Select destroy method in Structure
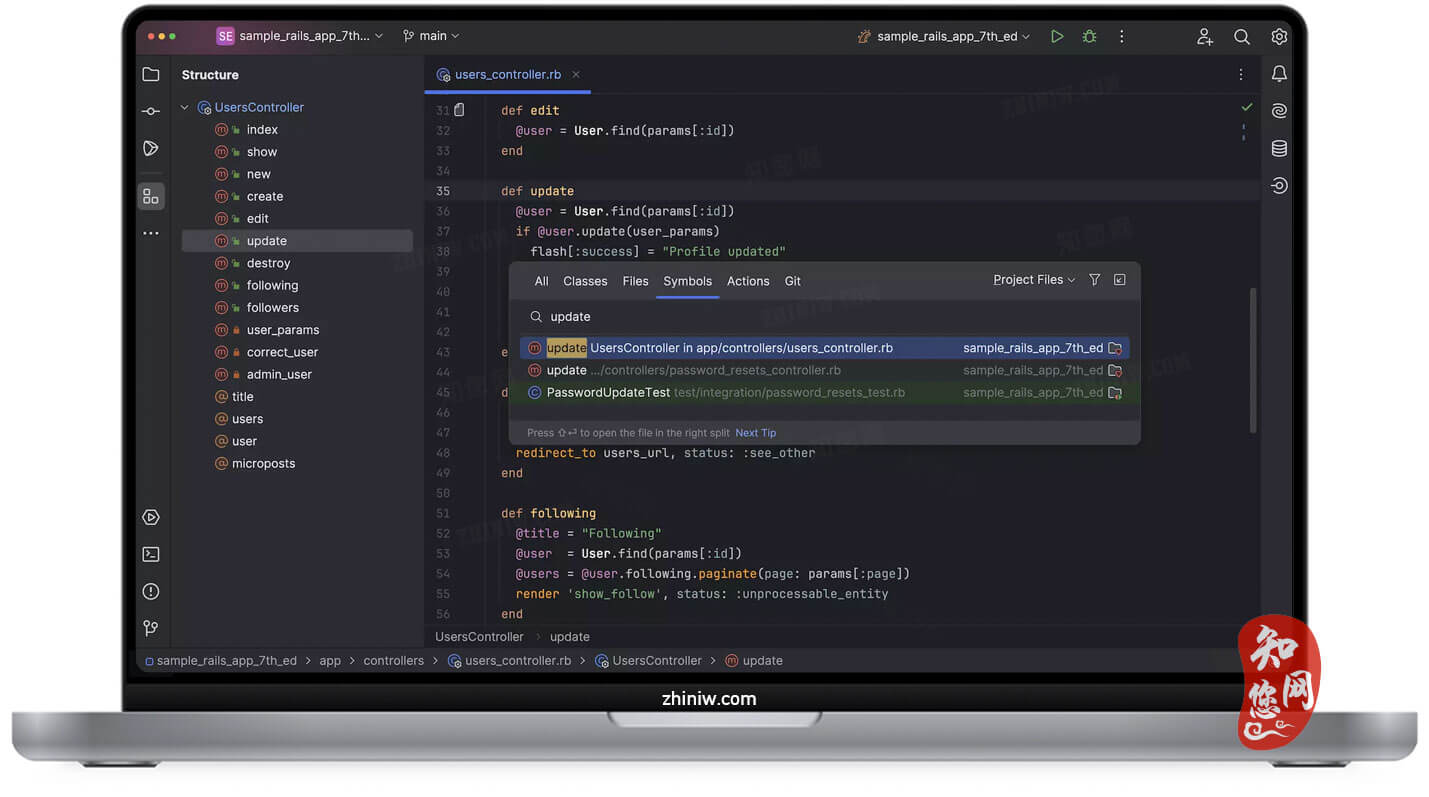 click(x=268, y=263)
